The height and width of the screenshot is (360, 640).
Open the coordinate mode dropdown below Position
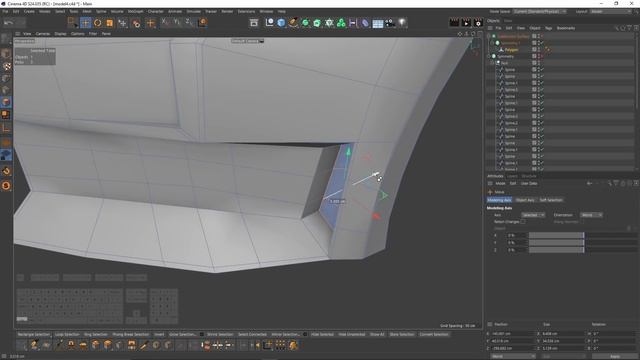(x=513, y=356)
